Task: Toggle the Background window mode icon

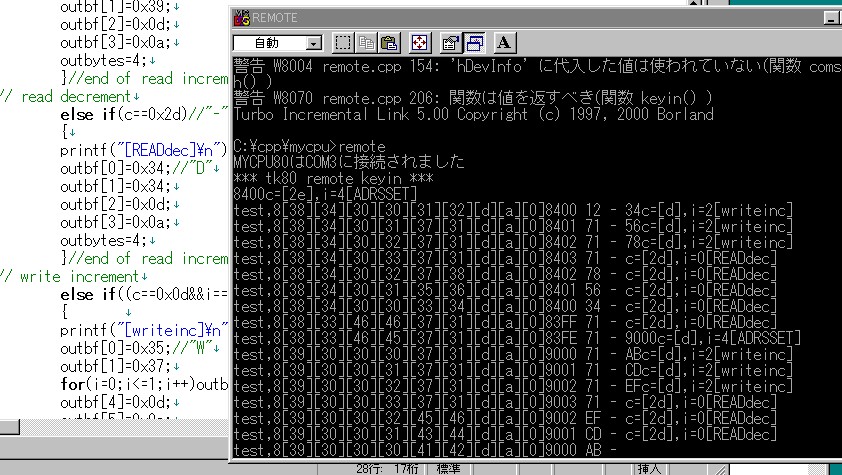Action: coord(474,43)
